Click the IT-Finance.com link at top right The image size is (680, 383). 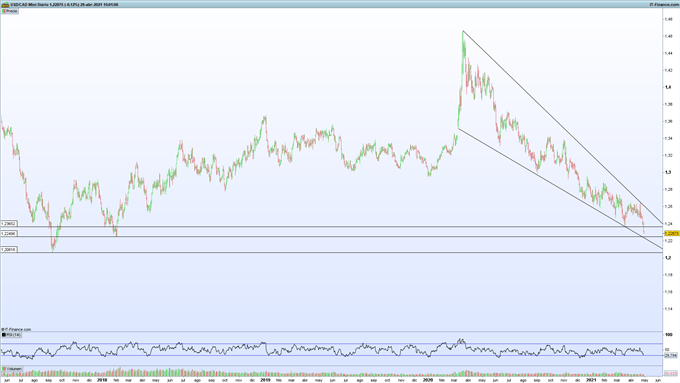tap(664, 4)
